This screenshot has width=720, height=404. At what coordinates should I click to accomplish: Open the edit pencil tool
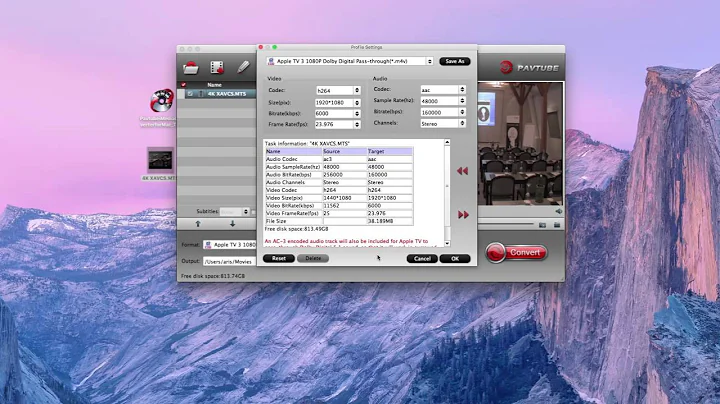(x=243, y=67)
